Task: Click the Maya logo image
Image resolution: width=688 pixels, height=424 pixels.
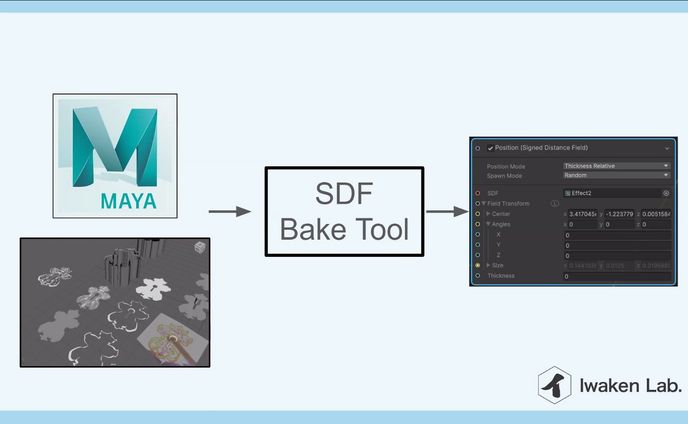Action: pyautogui.click(x=115, y=156)
